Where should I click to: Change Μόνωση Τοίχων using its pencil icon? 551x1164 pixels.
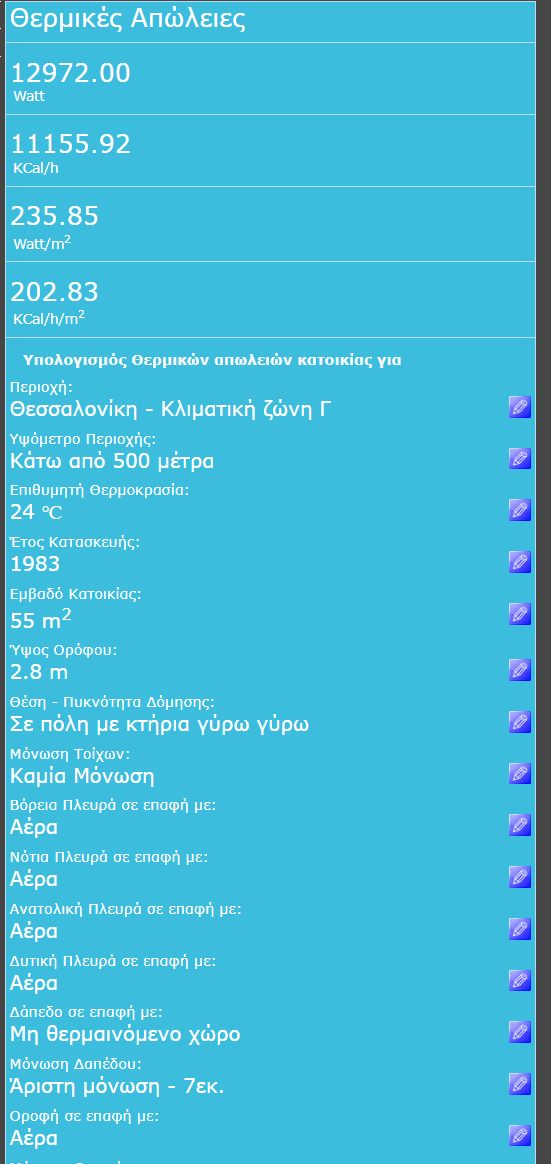520,774
